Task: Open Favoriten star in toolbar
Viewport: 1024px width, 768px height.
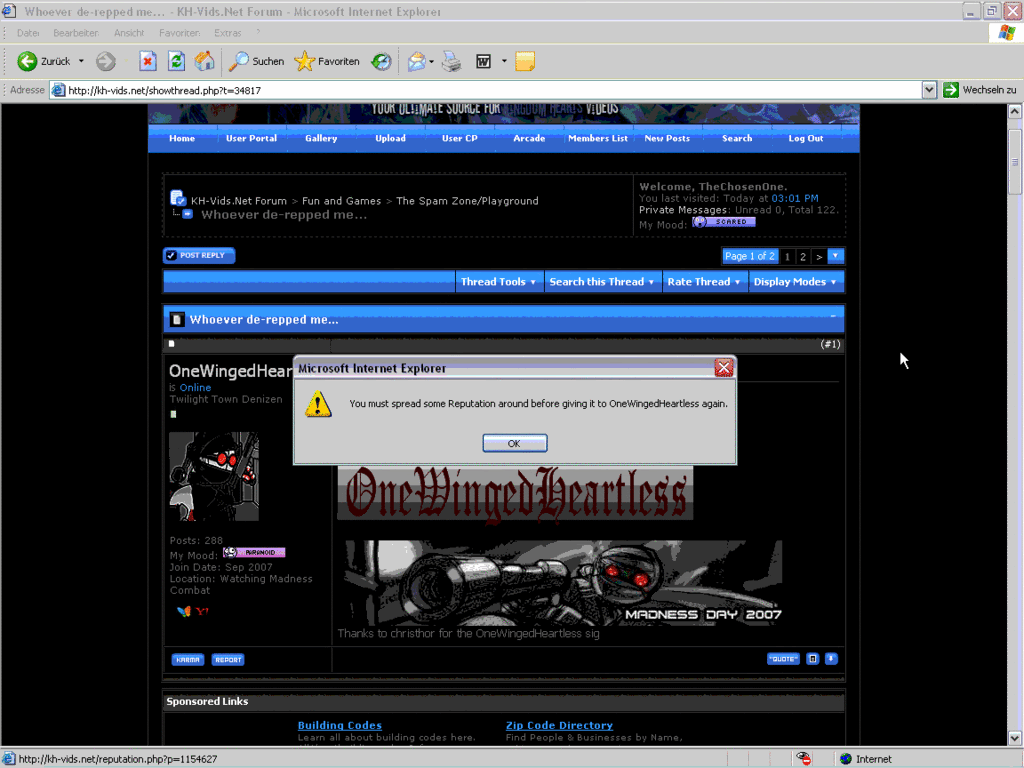Action: point(304,61)
